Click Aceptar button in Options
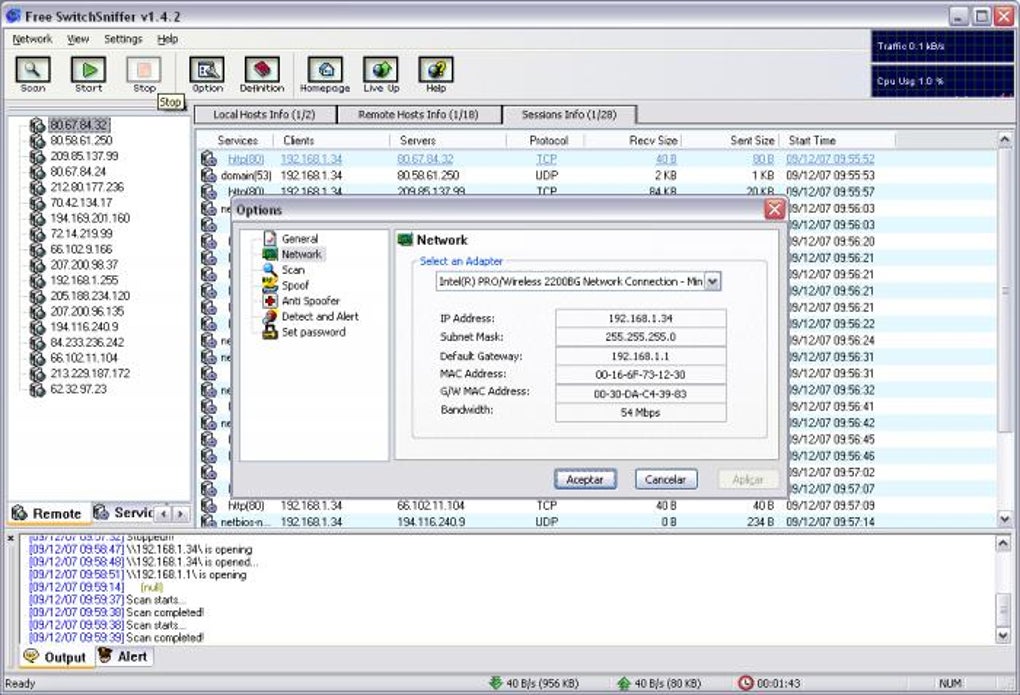The image size is (1020, 695). click(x=585, y=480)
